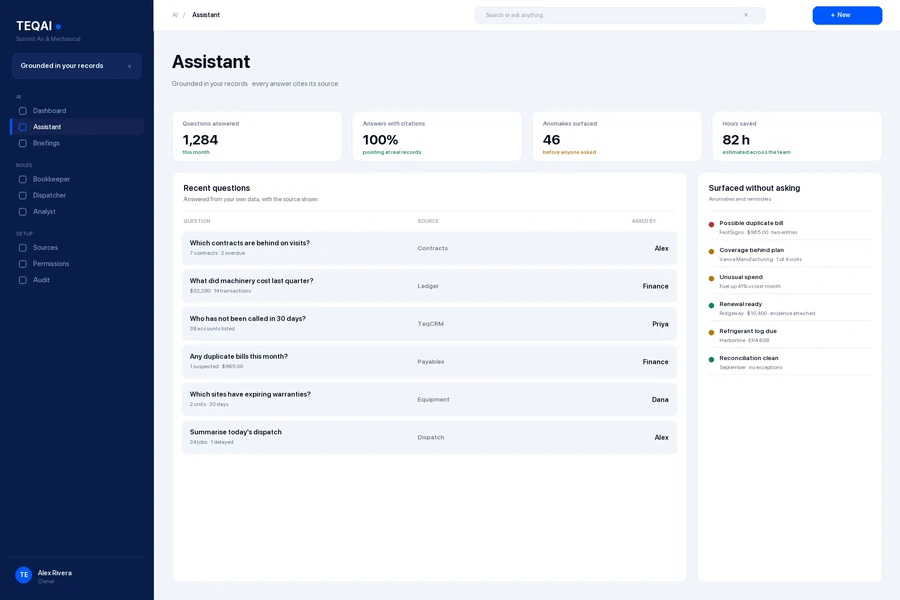The image size is (900, 600).
Task: Click the Bookkeeper role icon
Action: [x=22, y=179]
